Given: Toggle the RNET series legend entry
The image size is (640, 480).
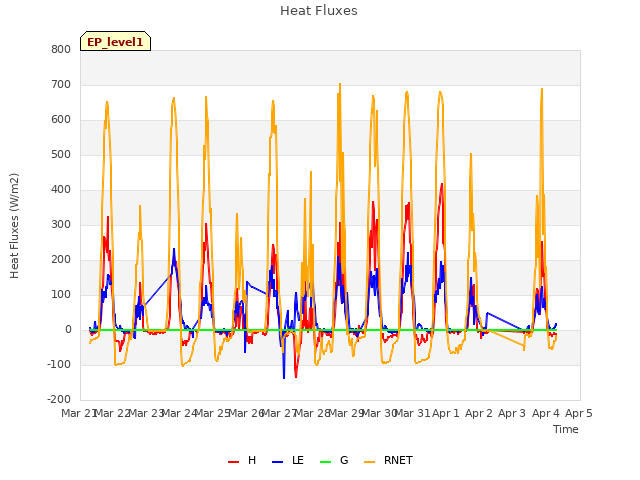Looking at the screenshot, I should click(388, 460).
